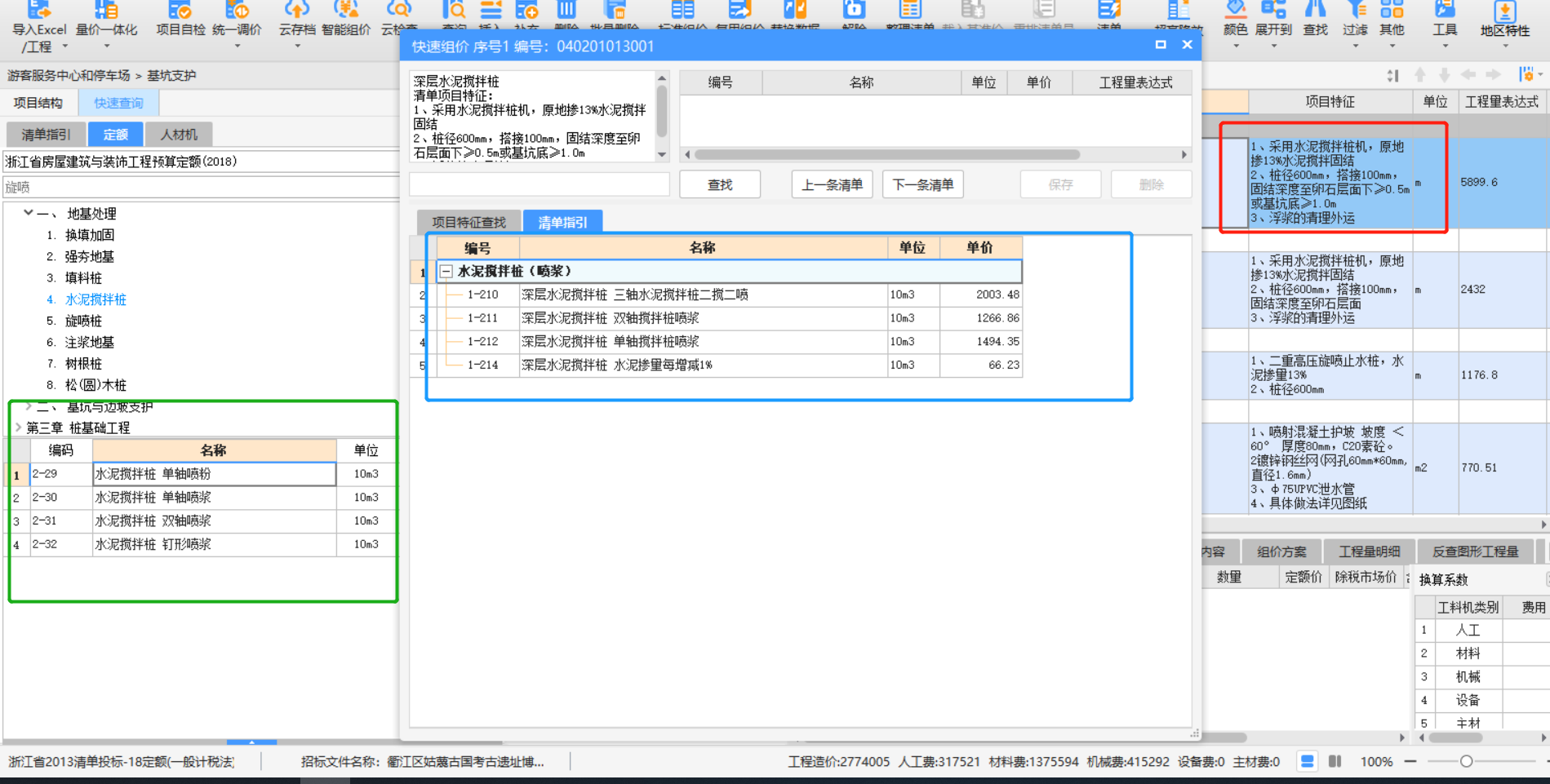This screenshot has width=1550, height=784.
Task: Click the 旋喷 search input field
Action: point(202,187)
